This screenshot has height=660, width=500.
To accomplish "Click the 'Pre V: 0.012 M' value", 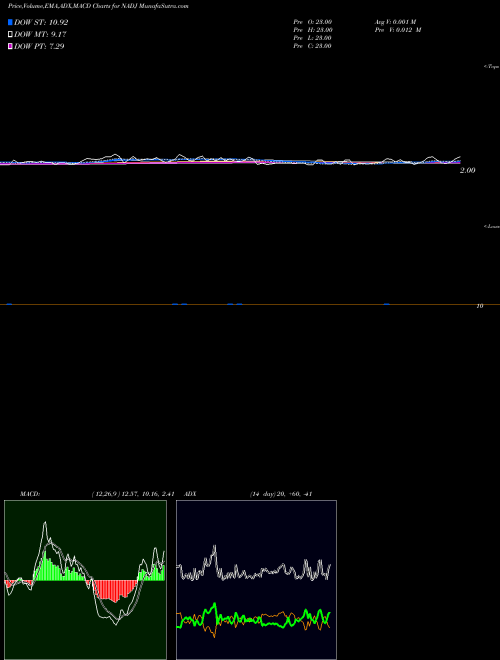I will (398, 30).
